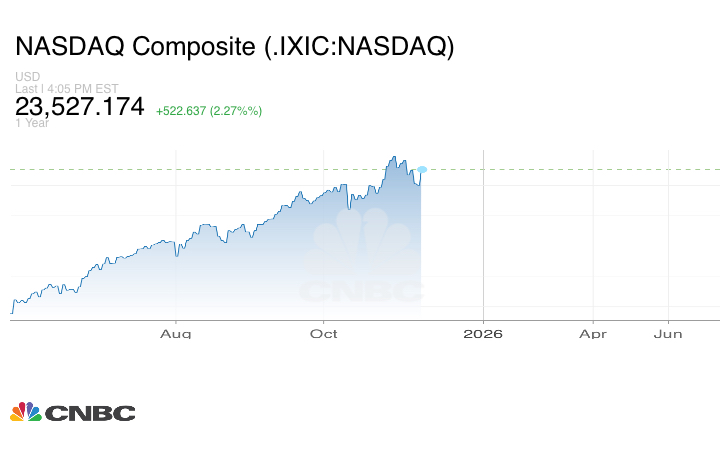Select the 23,527.174 last price value
Image resolution: width=720 pixels, height=450 pixels.
[x=80, y=107]
